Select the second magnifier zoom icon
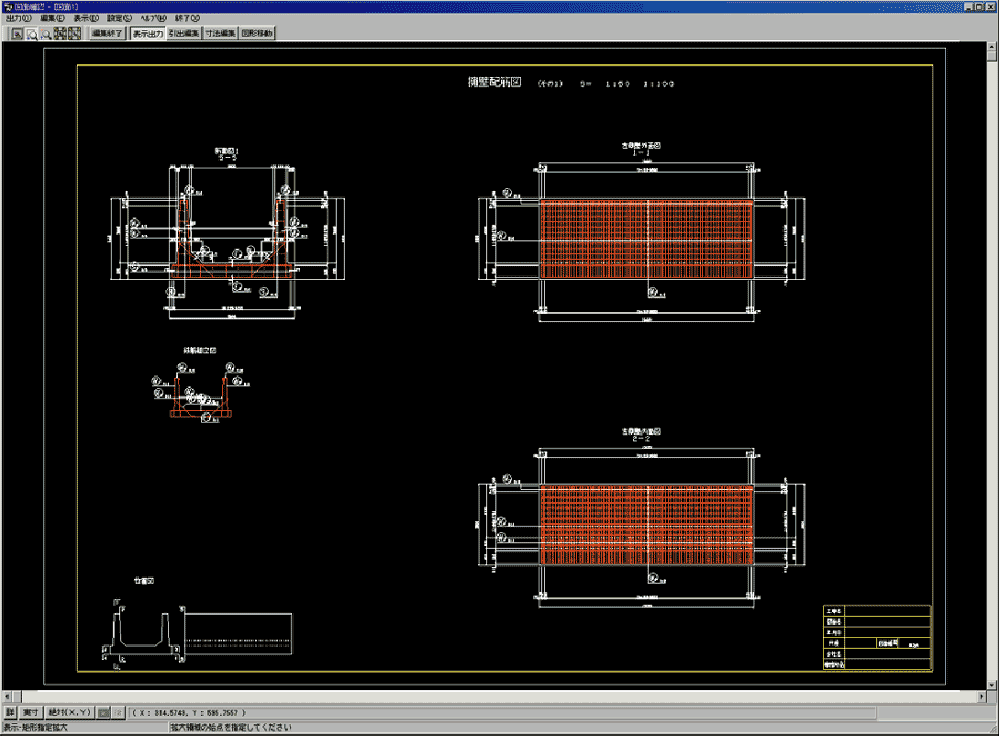Image resolution: width=1000 pixels, height=736 pixels. pyautogui.click(x=46, y=34)
